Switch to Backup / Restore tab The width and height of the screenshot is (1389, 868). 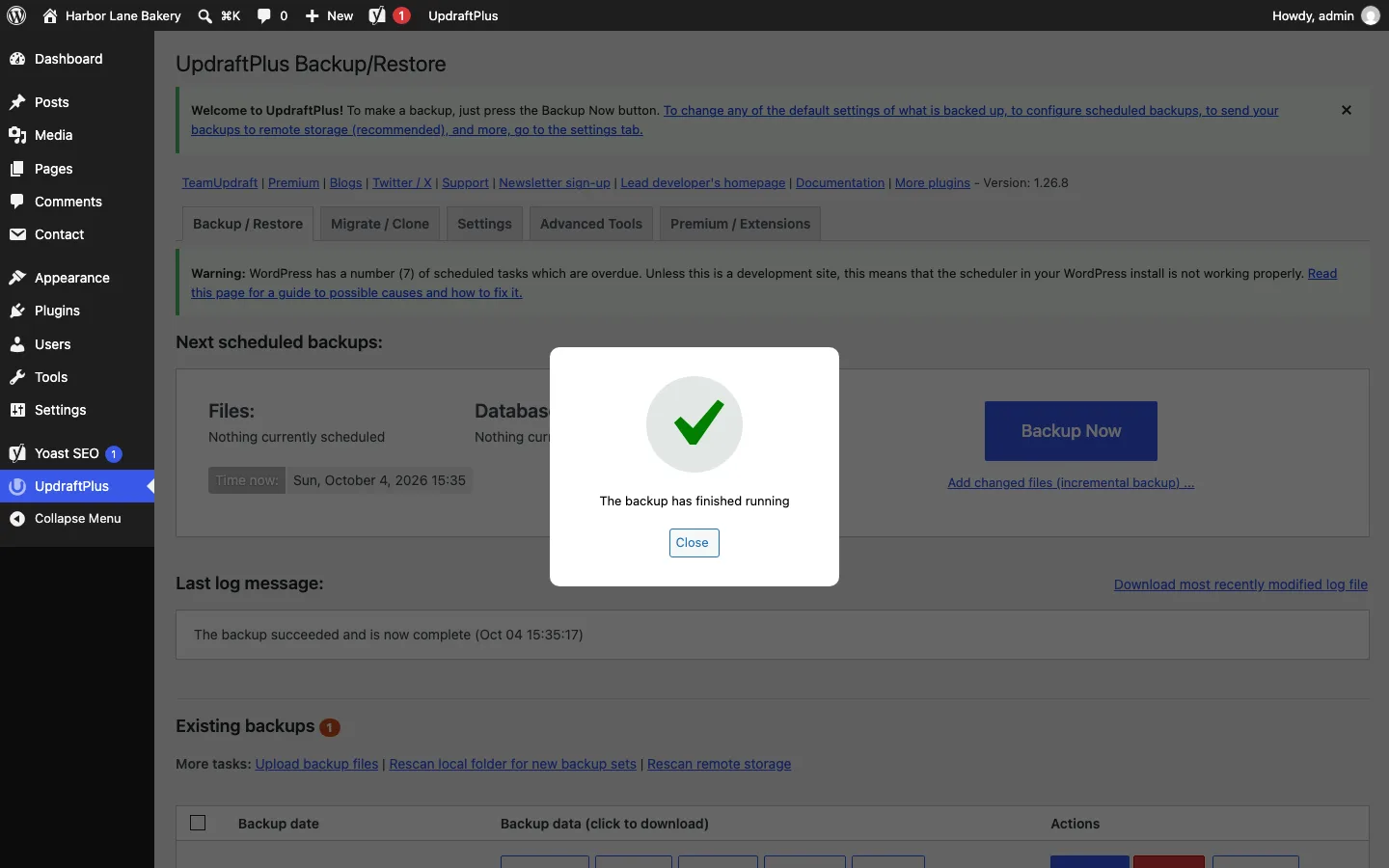[x=248, y=224]
